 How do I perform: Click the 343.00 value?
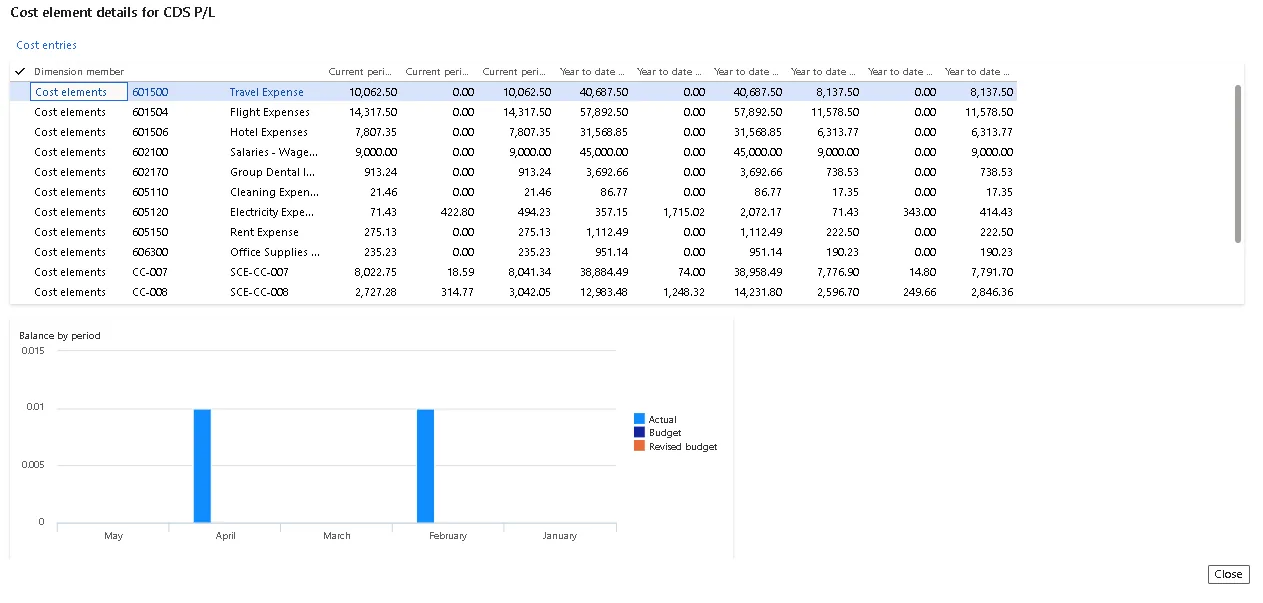[x=918, y=212]
